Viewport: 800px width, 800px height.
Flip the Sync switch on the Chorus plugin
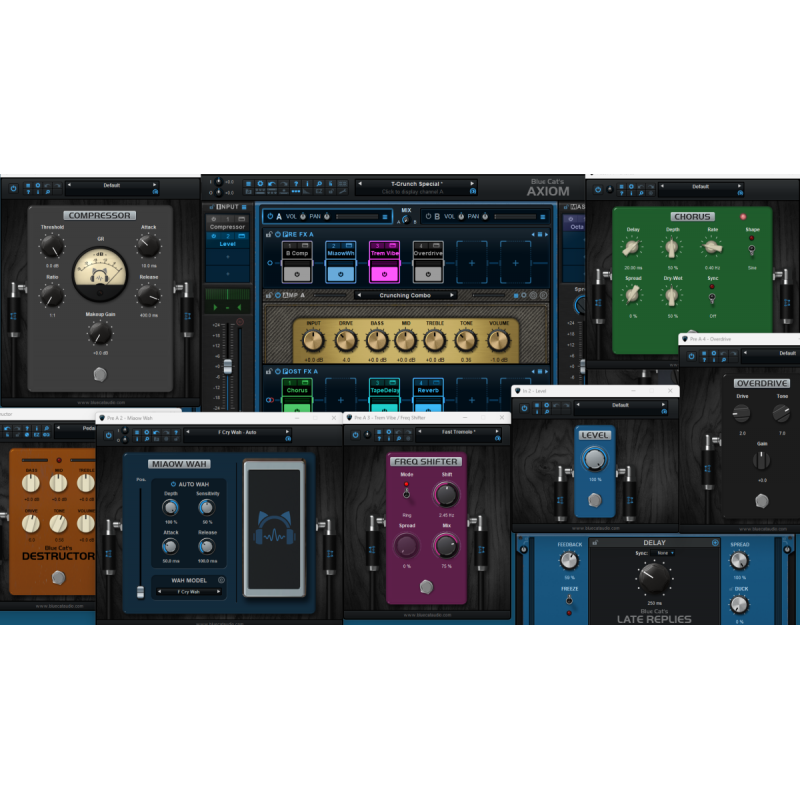(712, 297)
